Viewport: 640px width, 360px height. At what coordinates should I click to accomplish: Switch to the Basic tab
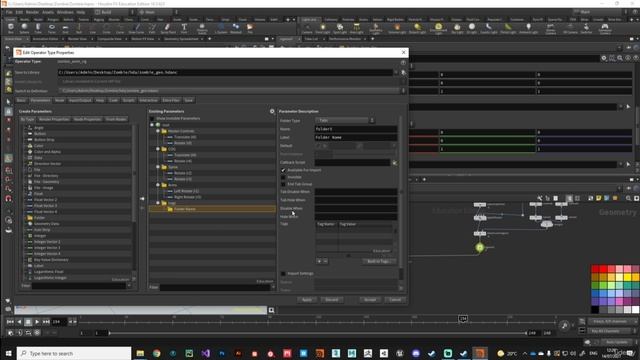pos(21,100)
